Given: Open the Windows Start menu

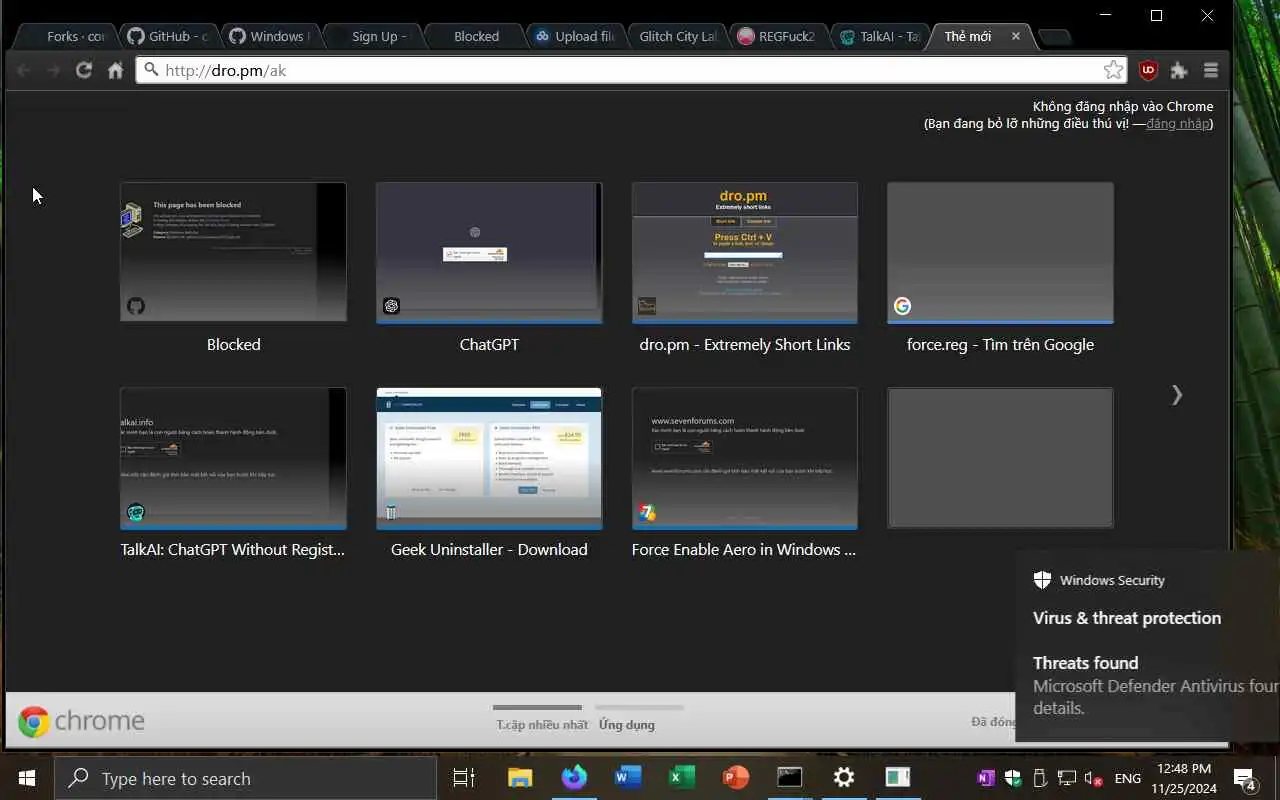Looking at the screenshot, I should (x=27, y=778).
